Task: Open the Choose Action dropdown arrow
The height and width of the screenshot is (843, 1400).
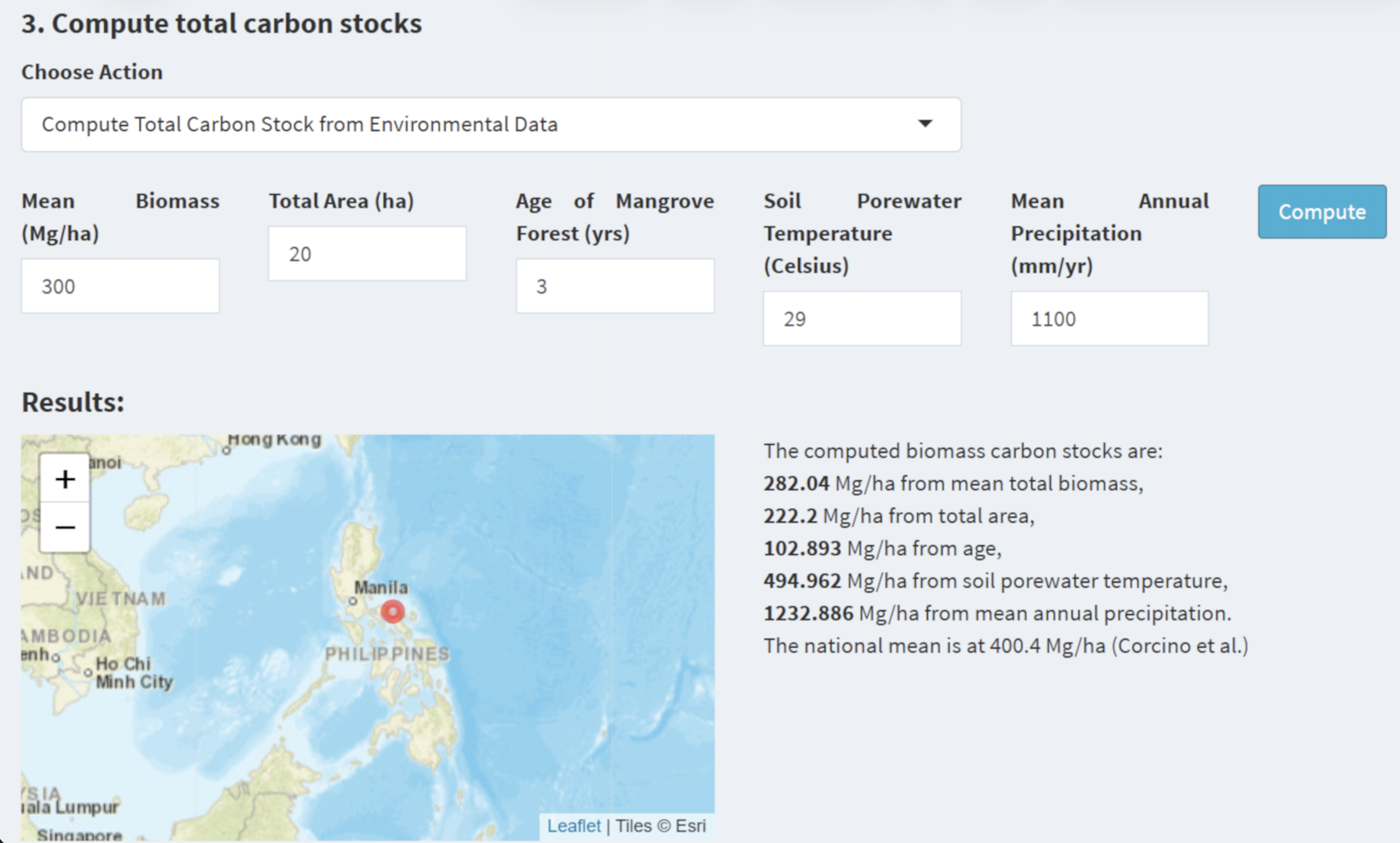Action: 925,124
